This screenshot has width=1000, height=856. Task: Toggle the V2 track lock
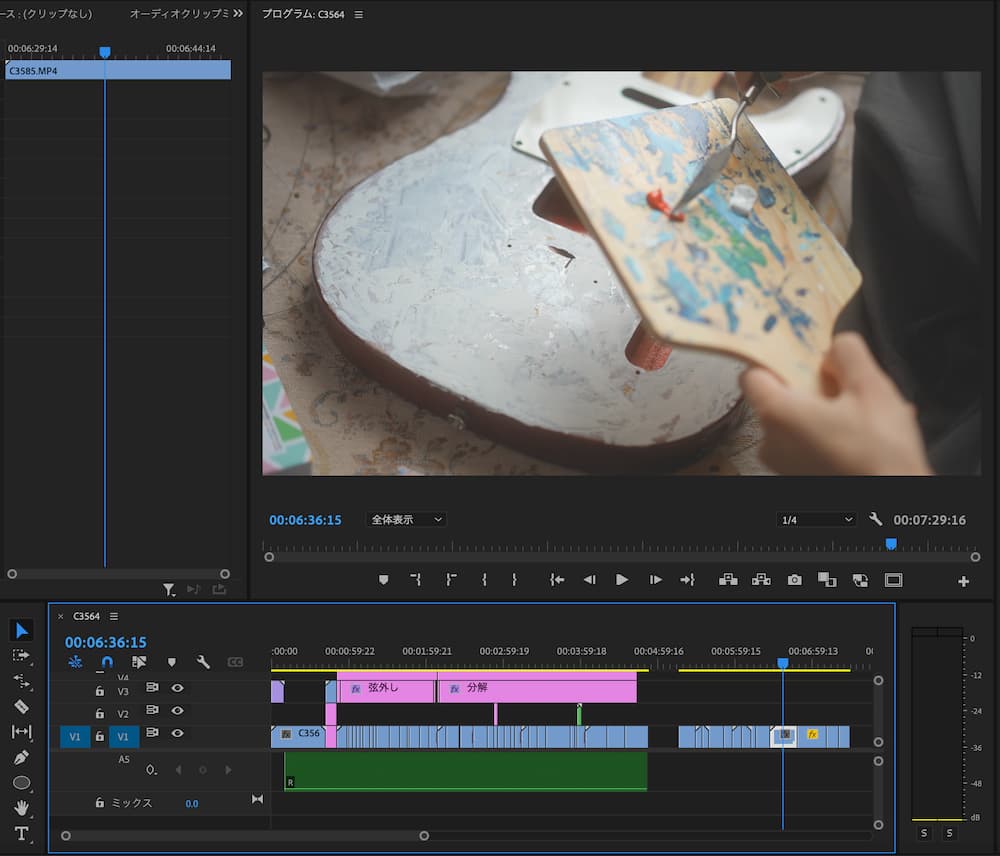[99, 713]
